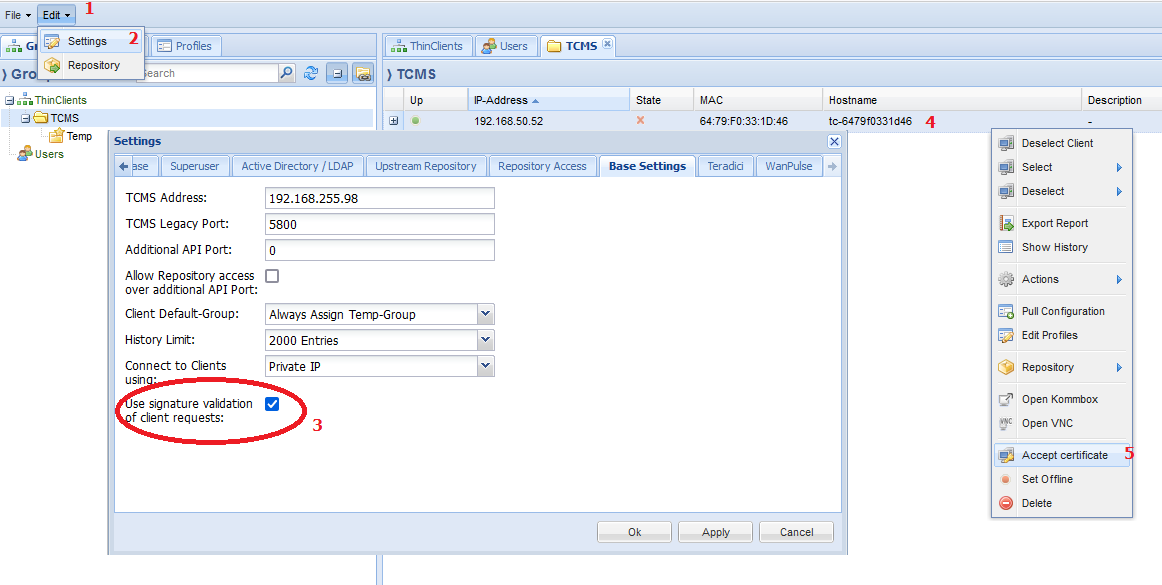The image size is (1162, 585).
Task: Switch to the Repository Access tab
Action: [542, 166]
